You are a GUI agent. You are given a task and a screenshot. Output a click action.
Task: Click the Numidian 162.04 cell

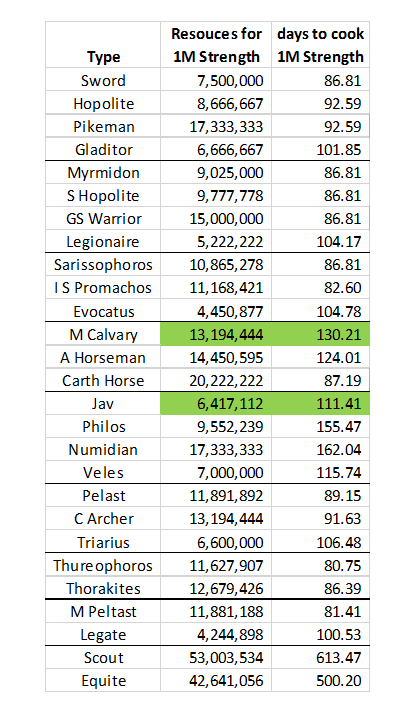coord(320,449)
